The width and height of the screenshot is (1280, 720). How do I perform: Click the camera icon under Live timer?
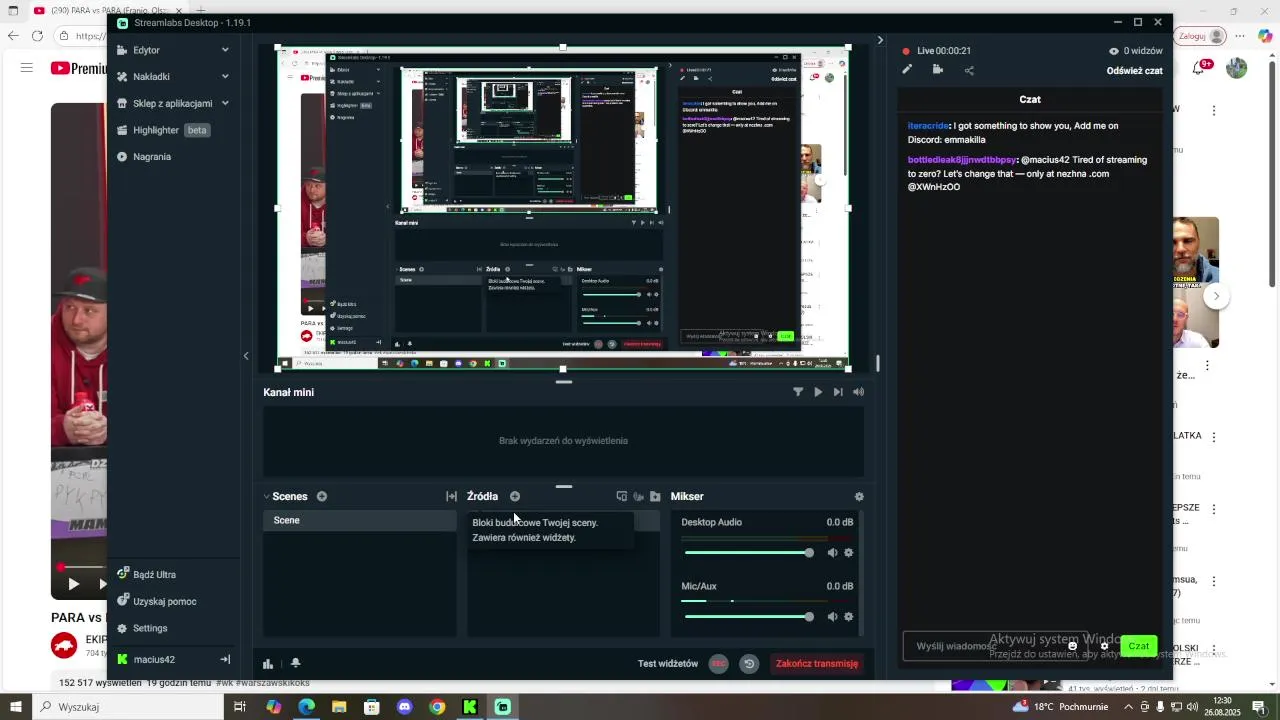click(x=938, y=70)
